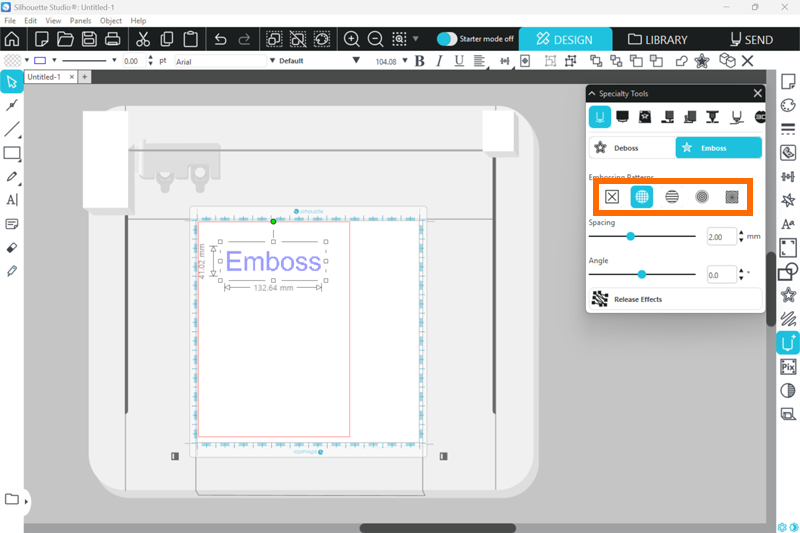Select the no-pattern embossing option
The width and height of the screenshot is (800, 533).
tap(612, 196)
